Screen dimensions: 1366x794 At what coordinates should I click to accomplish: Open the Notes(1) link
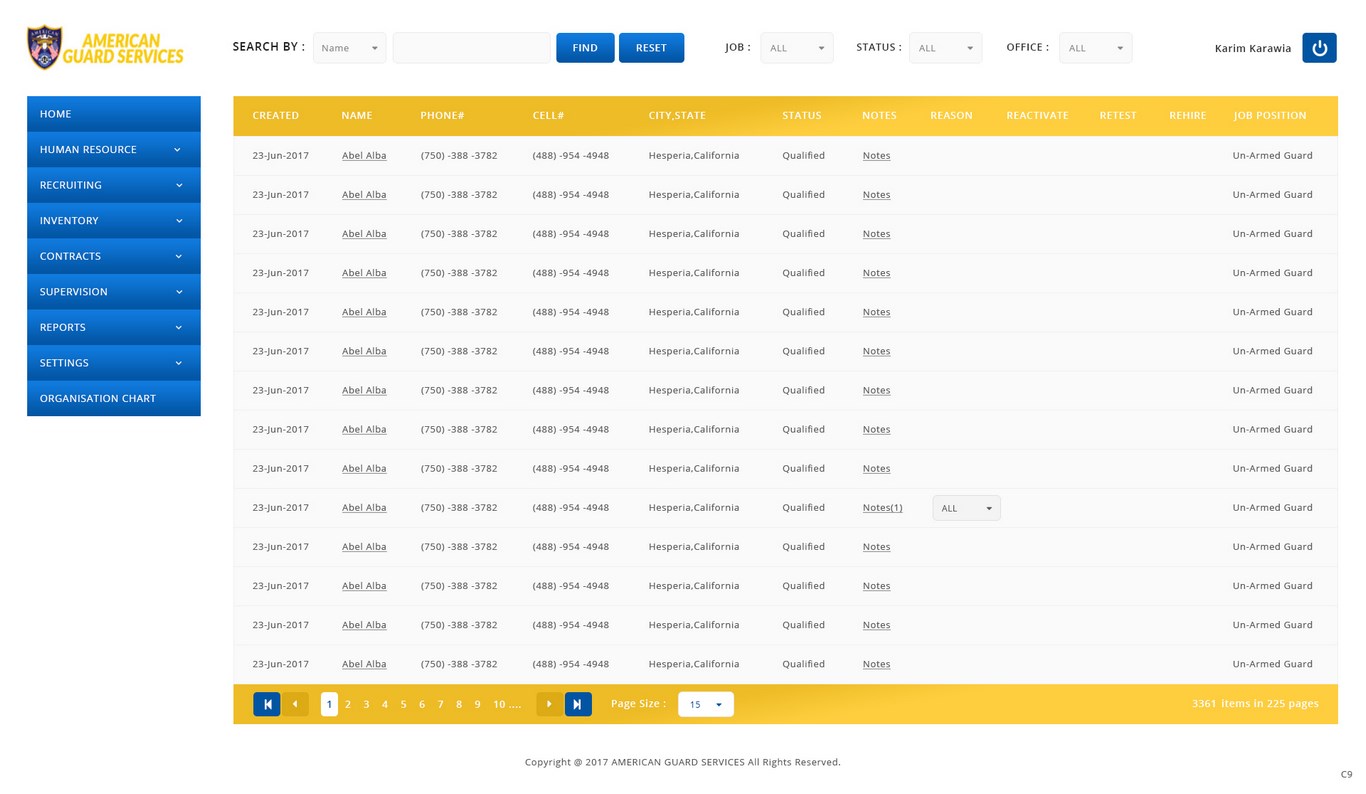[x=882, y=508]
